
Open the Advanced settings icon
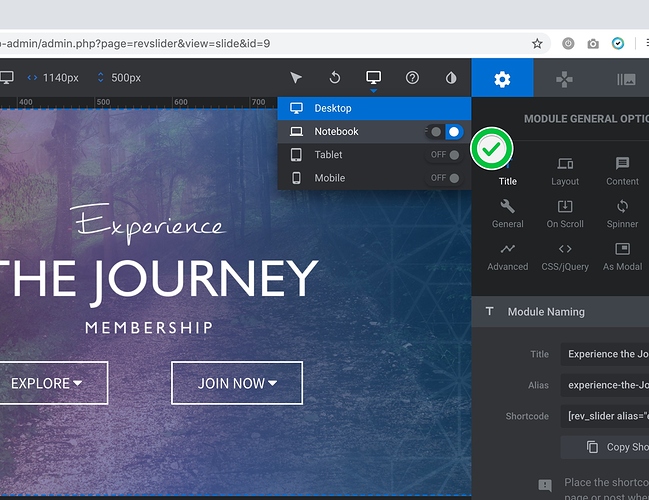pyautogui.click(x=508, y=256)
